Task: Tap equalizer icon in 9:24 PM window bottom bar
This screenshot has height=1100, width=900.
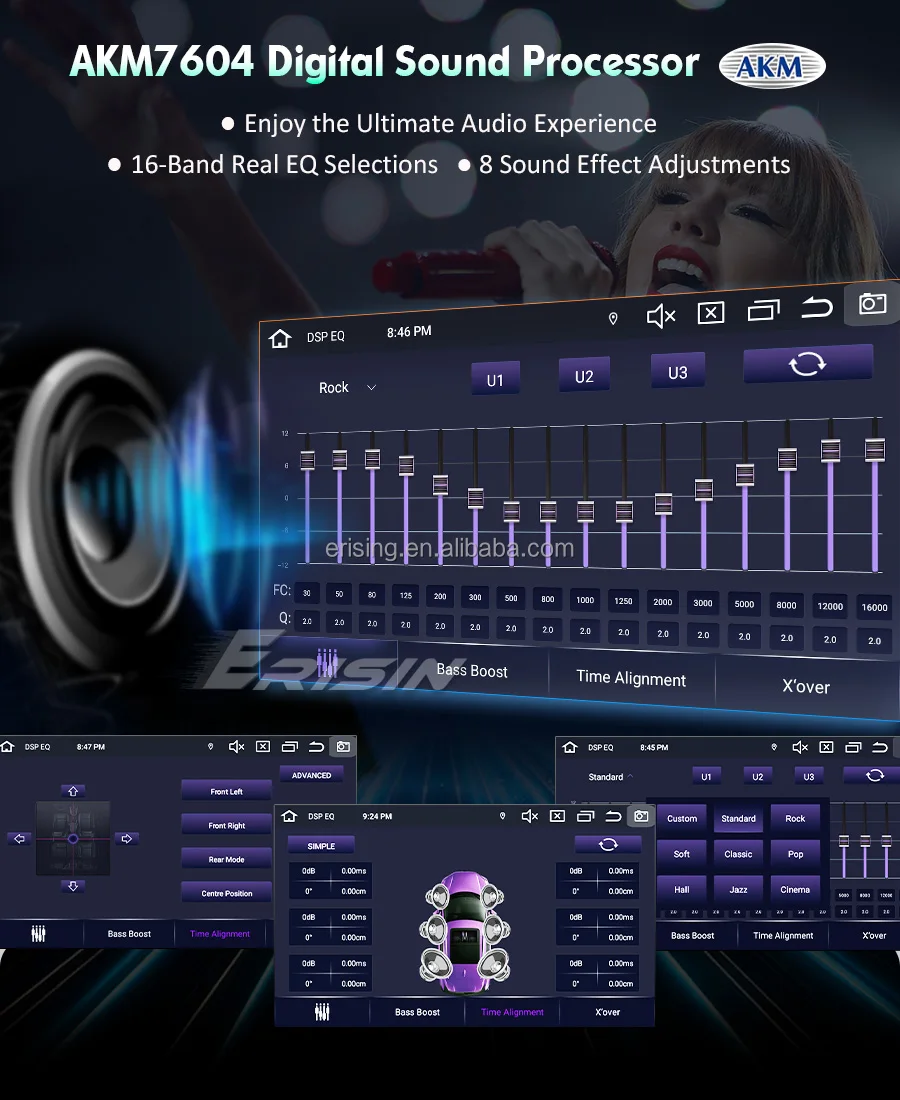Action: 322,1012
